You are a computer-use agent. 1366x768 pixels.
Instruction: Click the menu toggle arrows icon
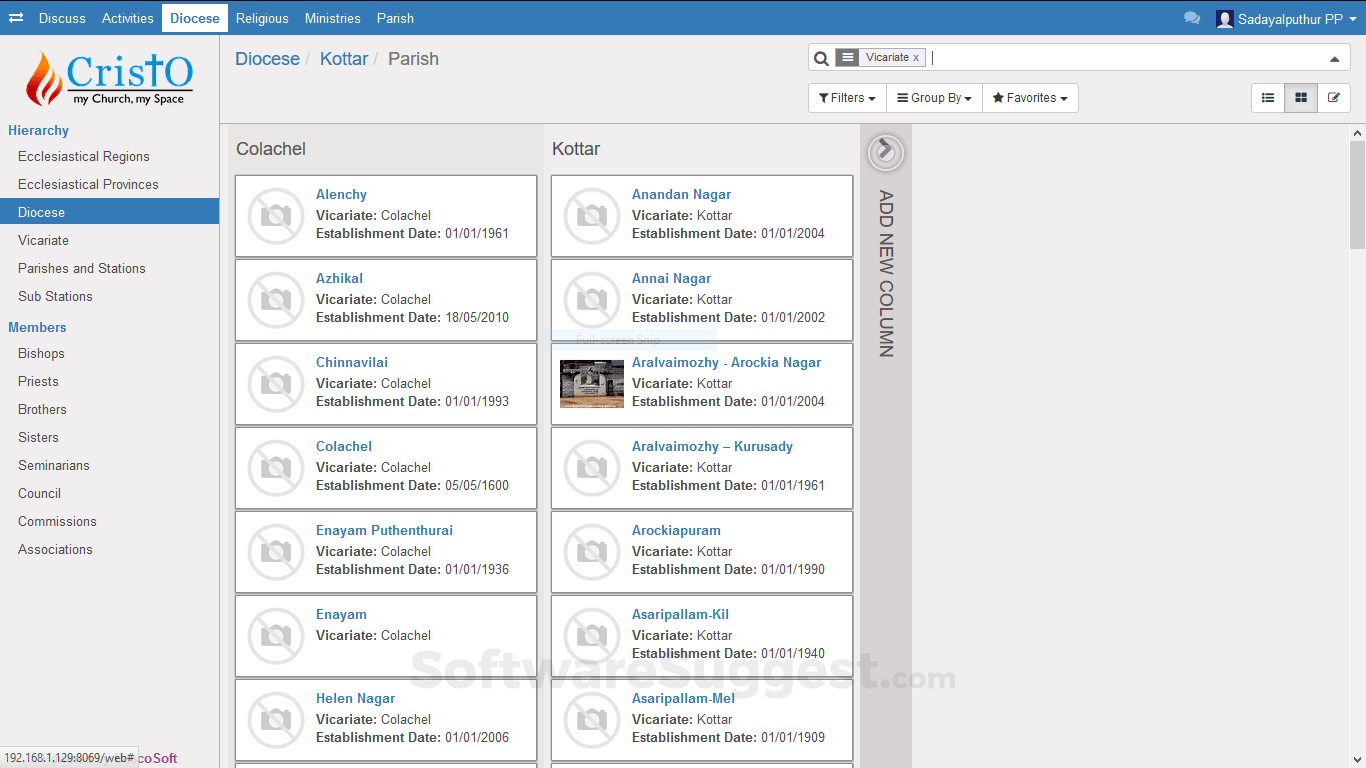click(16, 18)
